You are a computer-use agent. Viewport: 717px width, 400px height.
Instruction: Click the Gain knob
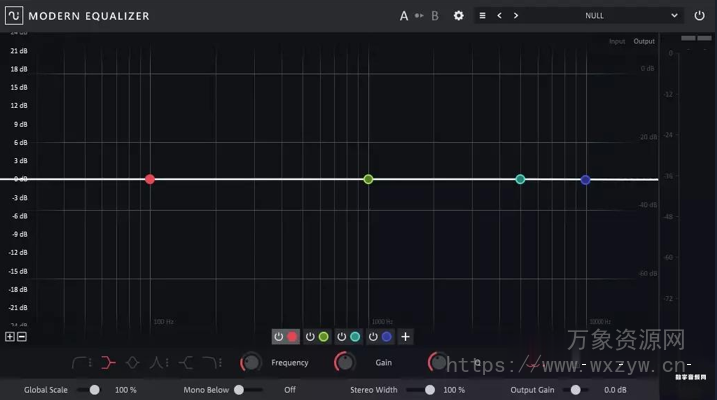coord(345,363)
